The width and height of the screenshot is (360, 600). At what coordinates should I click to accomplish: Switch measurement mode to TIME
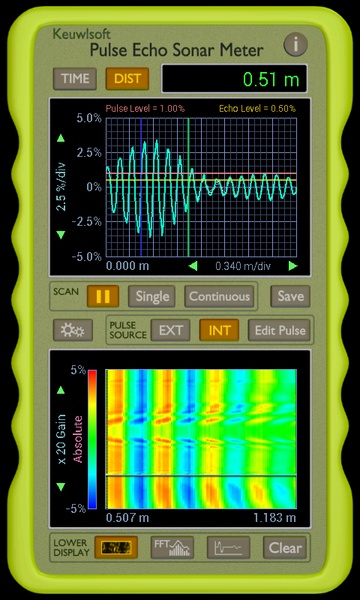[x=75, y=79]
